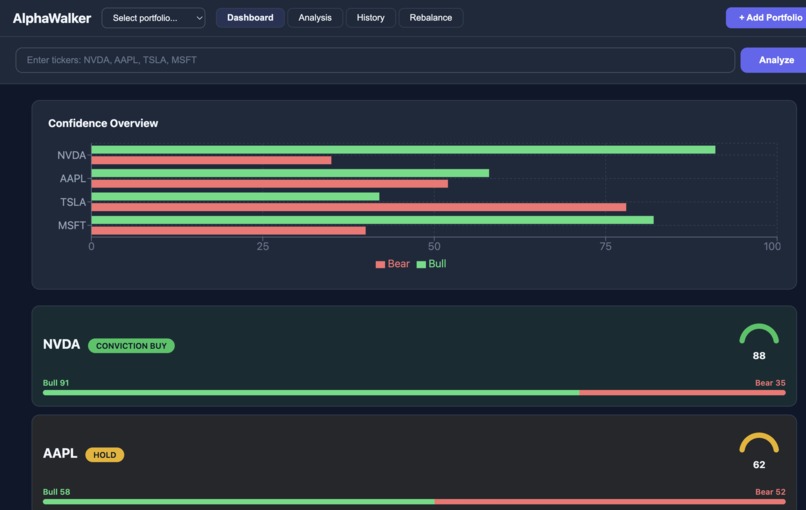806x510 pixels.
Task: Click the NVDA axis label in chart
Action: tap(71, 155)
